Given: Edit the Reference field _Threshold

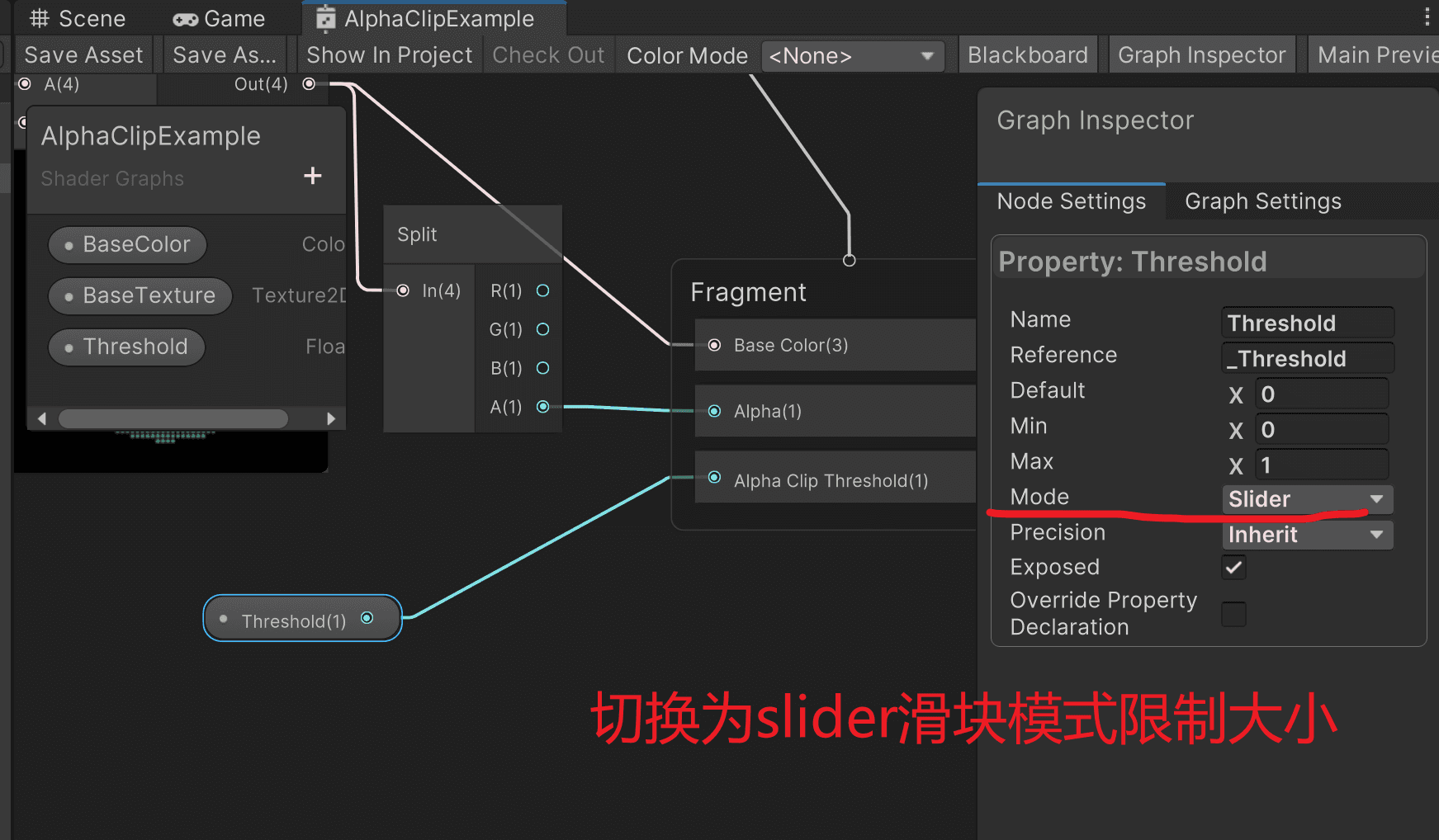Looking at the screenshot, I should [1308, 358].
